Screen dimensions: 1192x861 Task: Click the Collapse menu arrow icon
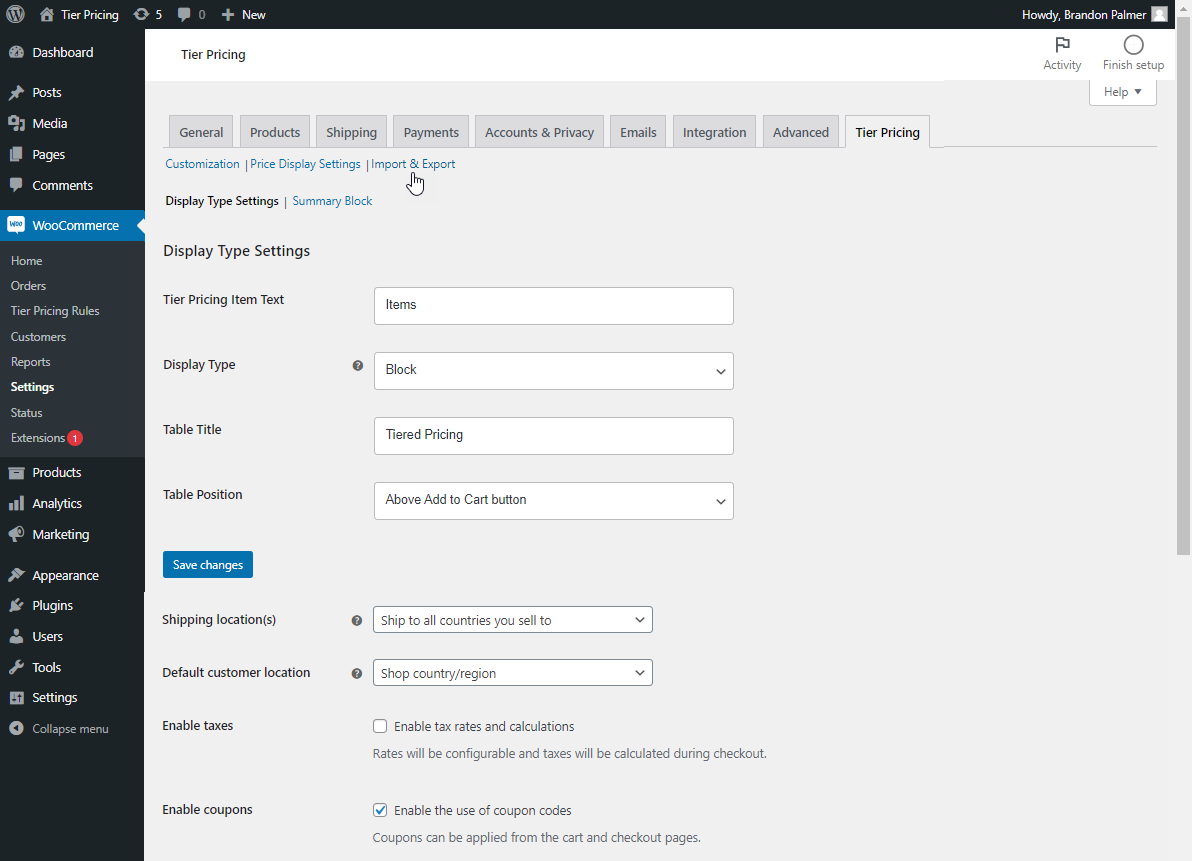16,729
